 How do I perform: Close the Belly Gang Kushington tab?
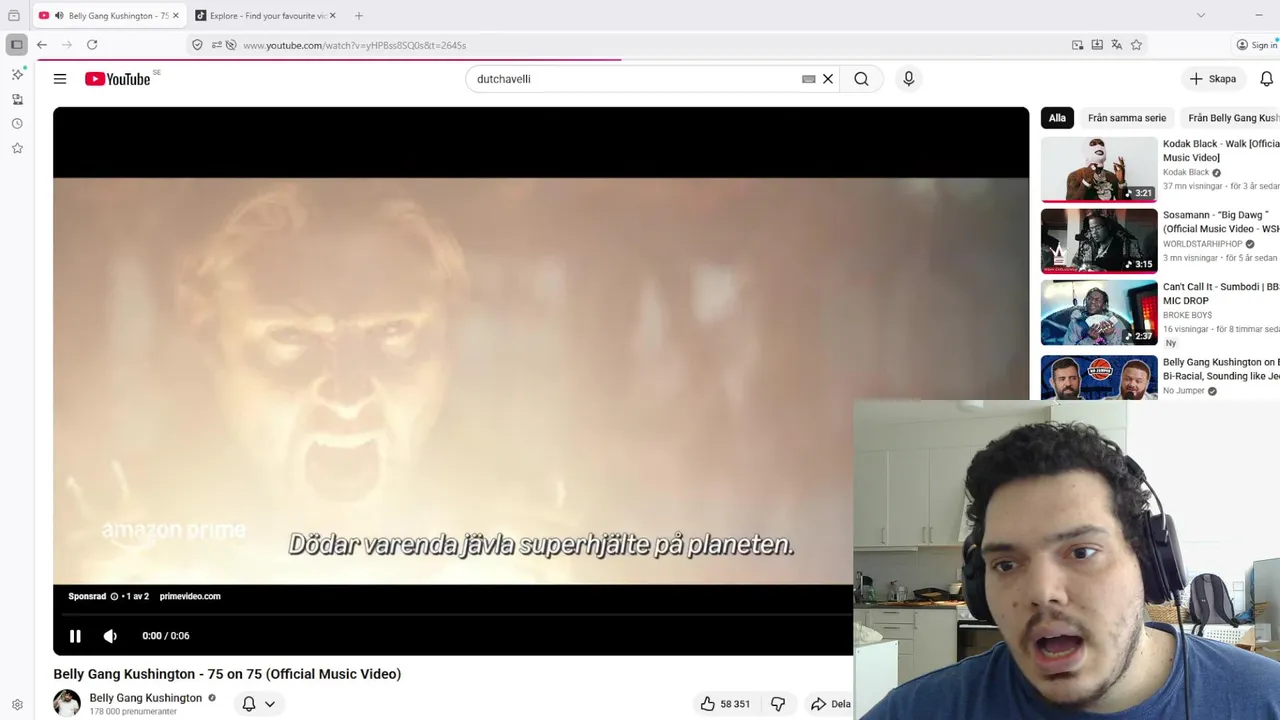point(175,15)
